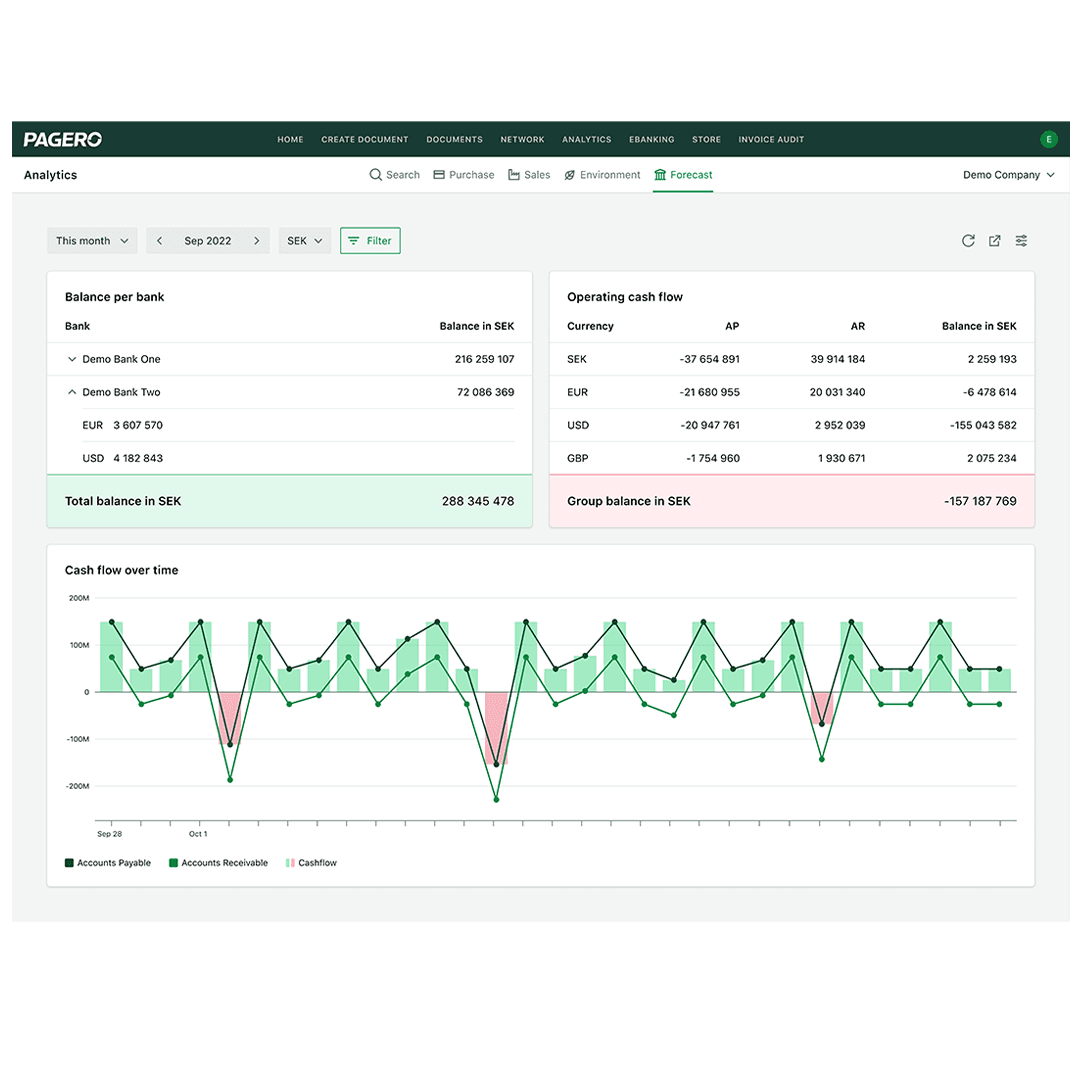The height and width of the screenshot is (1080, 1080).
Task: Click the Filter button
Action: click(370, 240)
